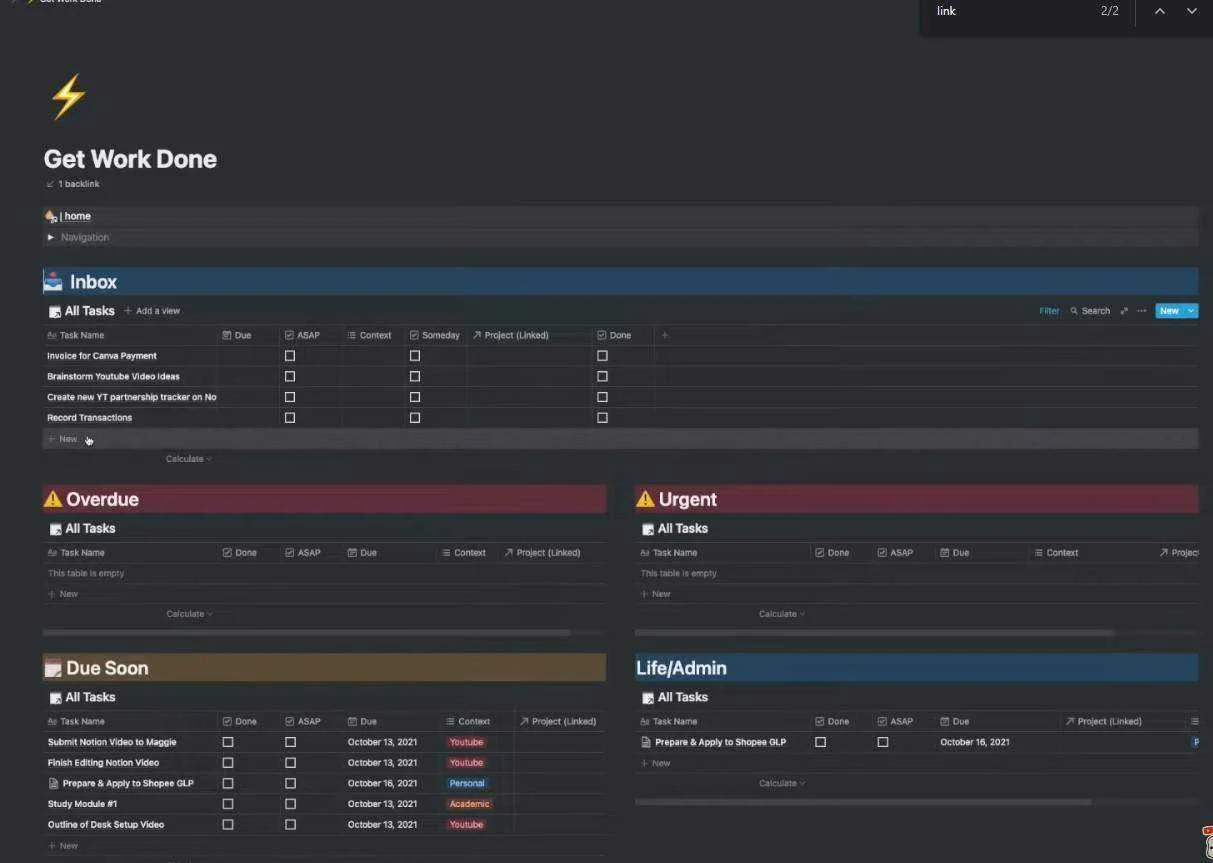The width and height of the screenshot is (1213, 863).
Task: Toggle ASAP for Invoice for Canva Payment
Action: pos(290,356)
